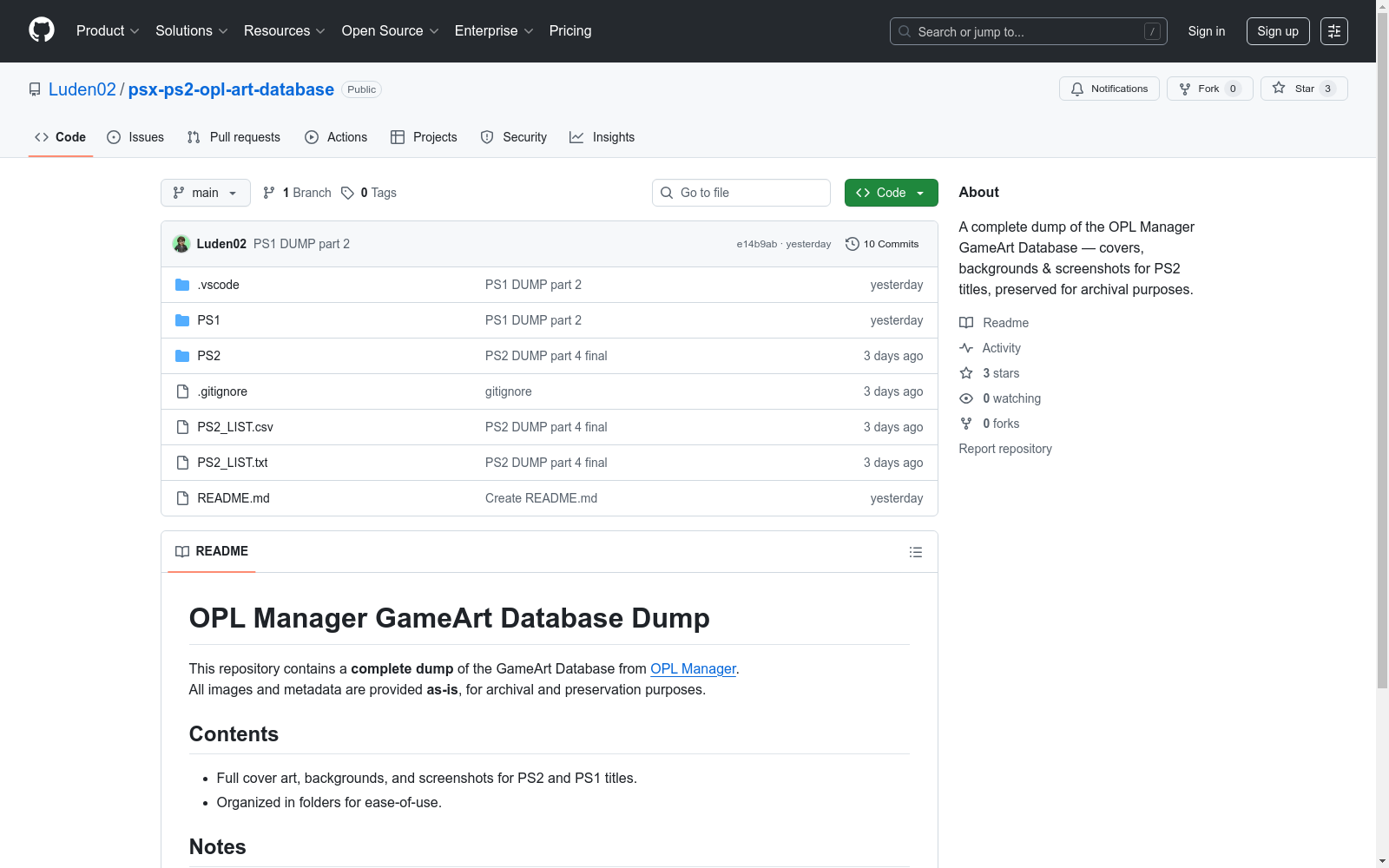The height and width of the screenshot is (868, 1389).
Task: Click the Go to file search field
Action: [x=741, y=193]
